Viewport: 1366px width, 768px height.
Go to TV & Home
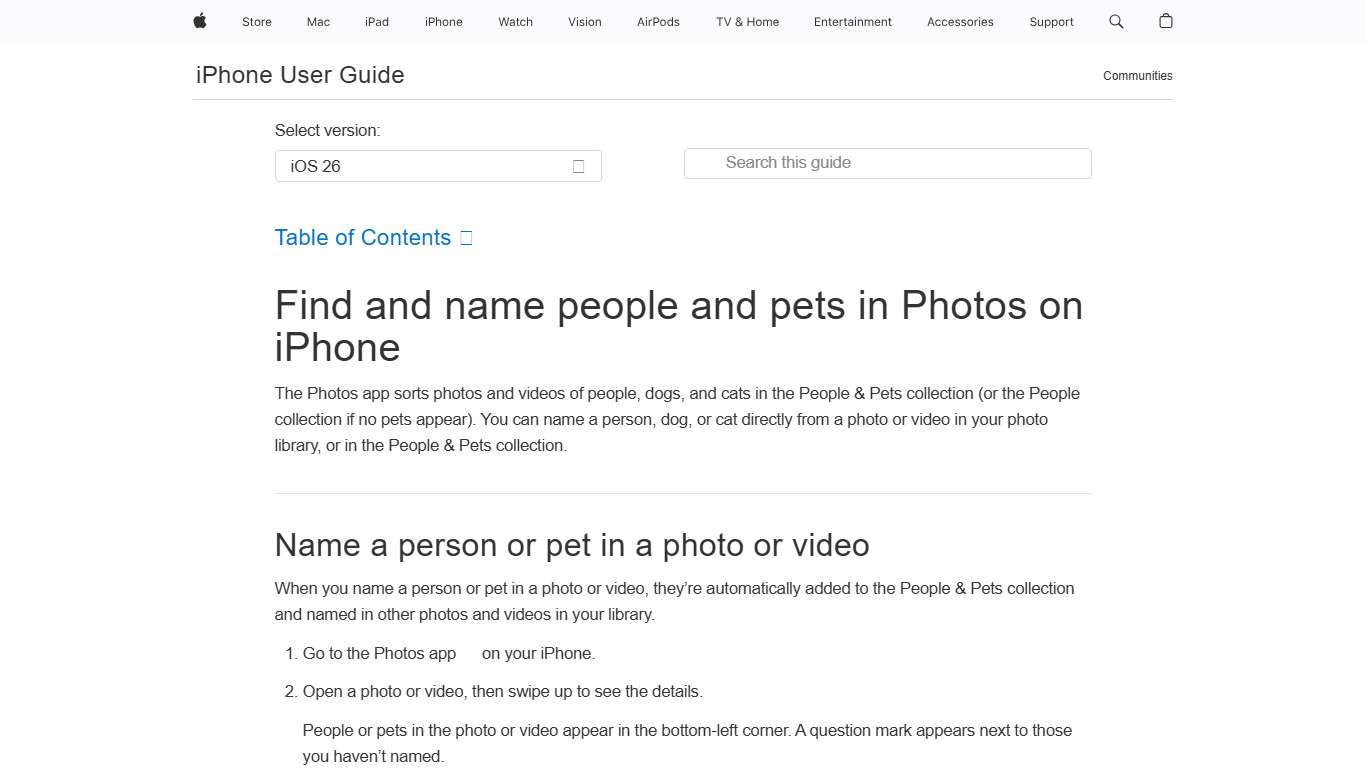[x=746, y=21]
